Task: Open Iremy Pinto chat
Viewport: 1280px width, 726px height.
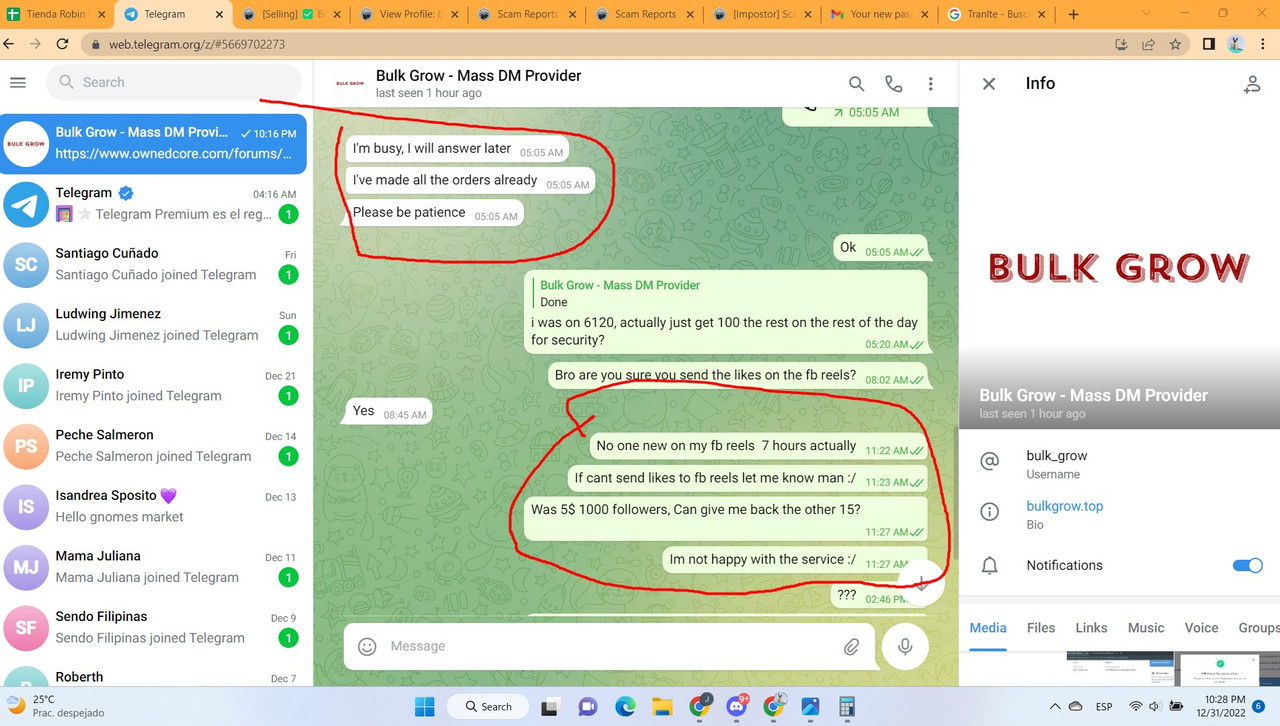Action: (153, 385)
